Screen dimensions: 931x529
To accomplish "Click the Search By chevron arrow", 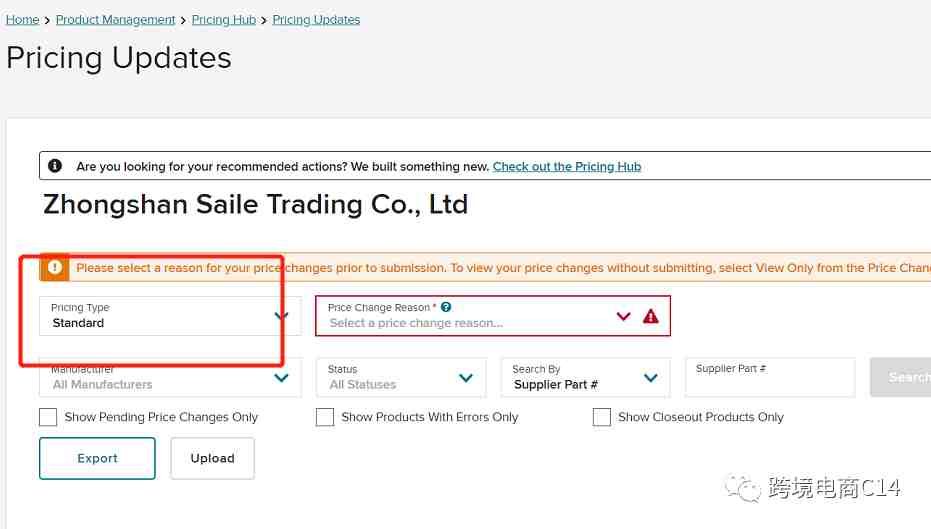I will (x=651, y=378).
